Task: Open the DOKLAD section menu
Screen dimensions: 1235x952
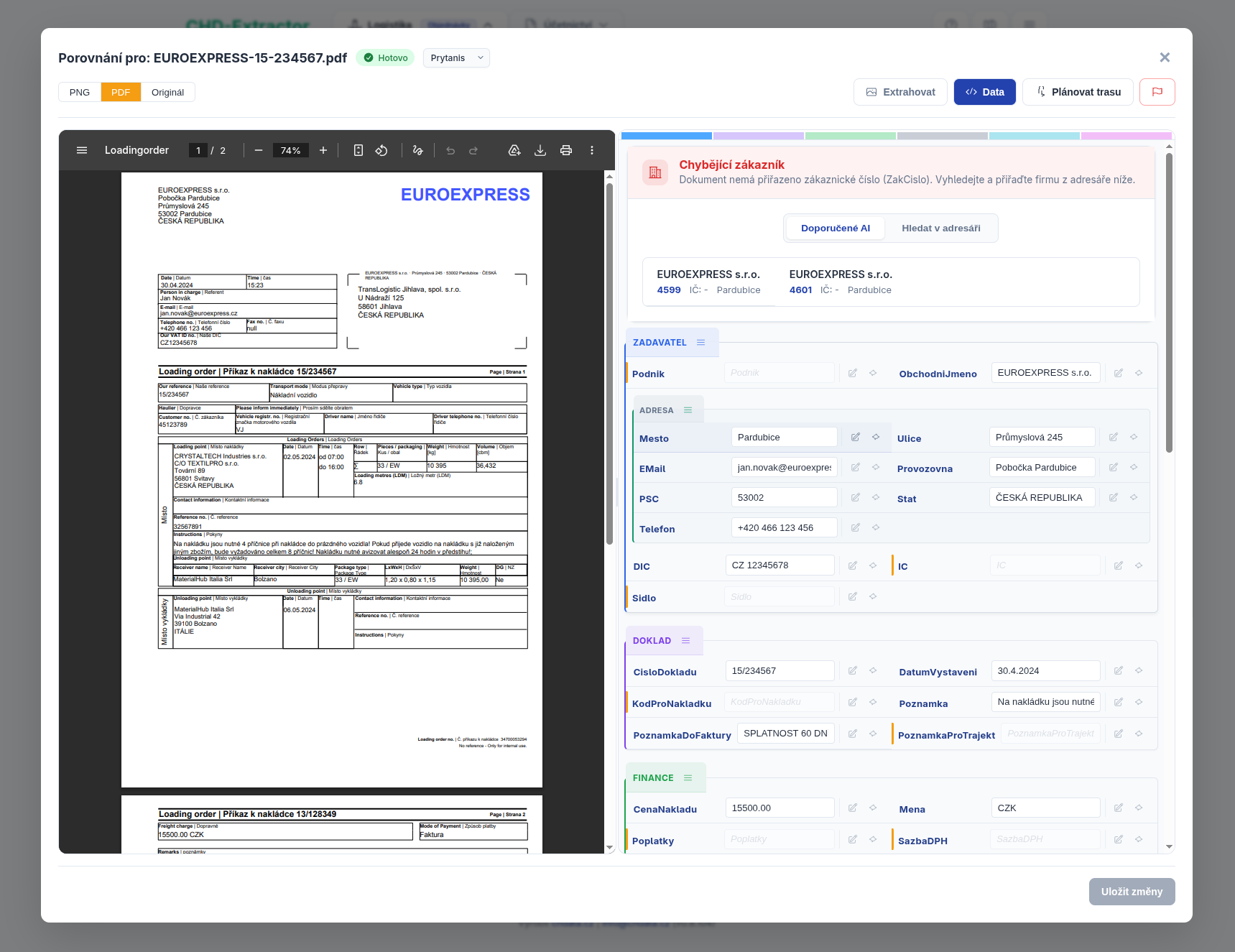Action: coord(686,641)
